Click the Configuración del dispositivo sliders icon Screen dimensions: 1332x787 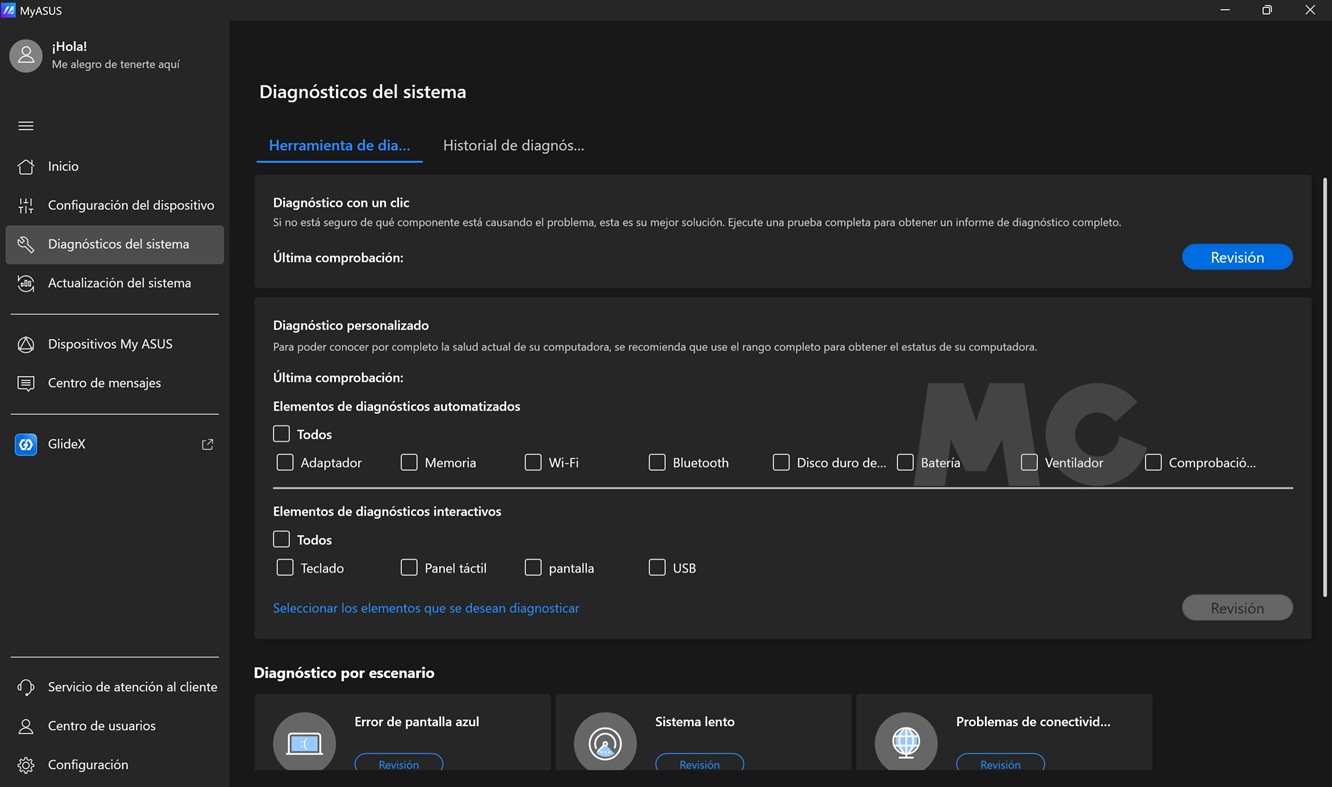26,205
